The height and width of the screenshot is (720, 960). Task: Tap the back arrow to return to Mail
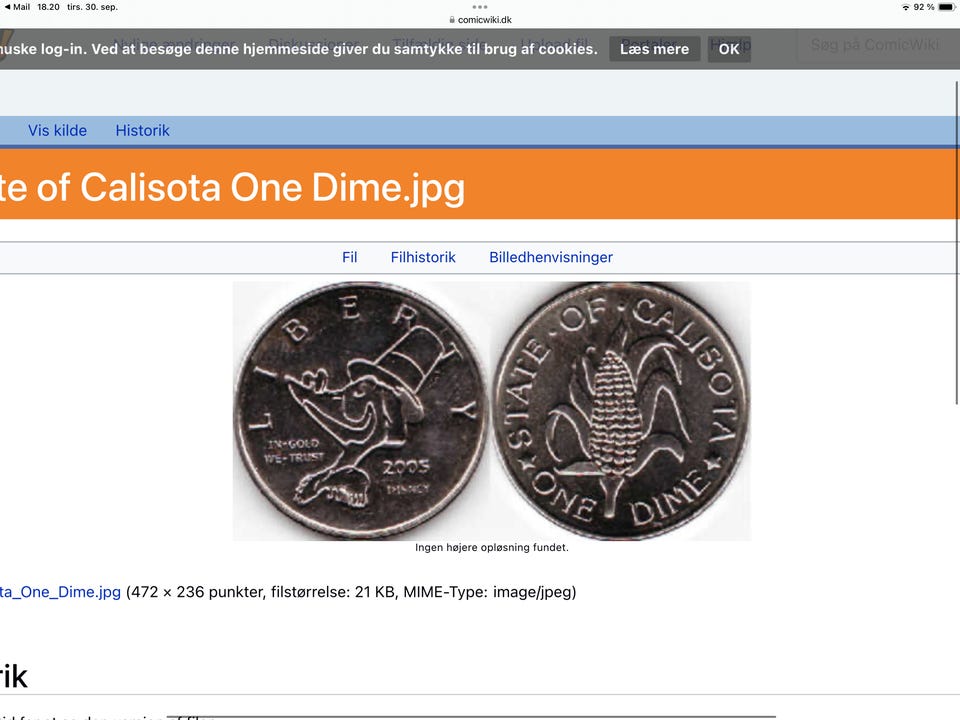point(7,7)
